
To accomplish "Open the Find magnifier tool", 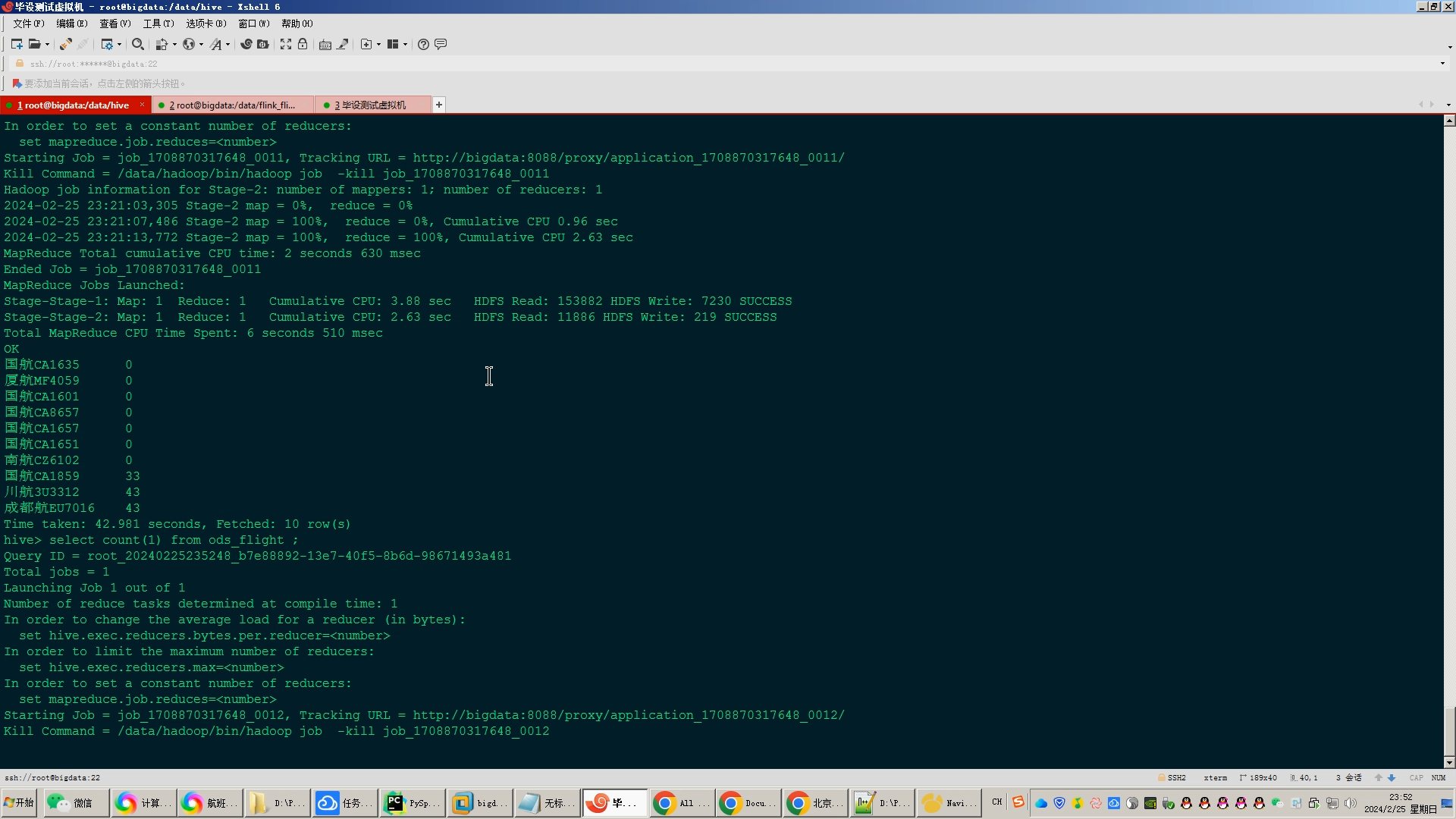I will coord(137,44).
